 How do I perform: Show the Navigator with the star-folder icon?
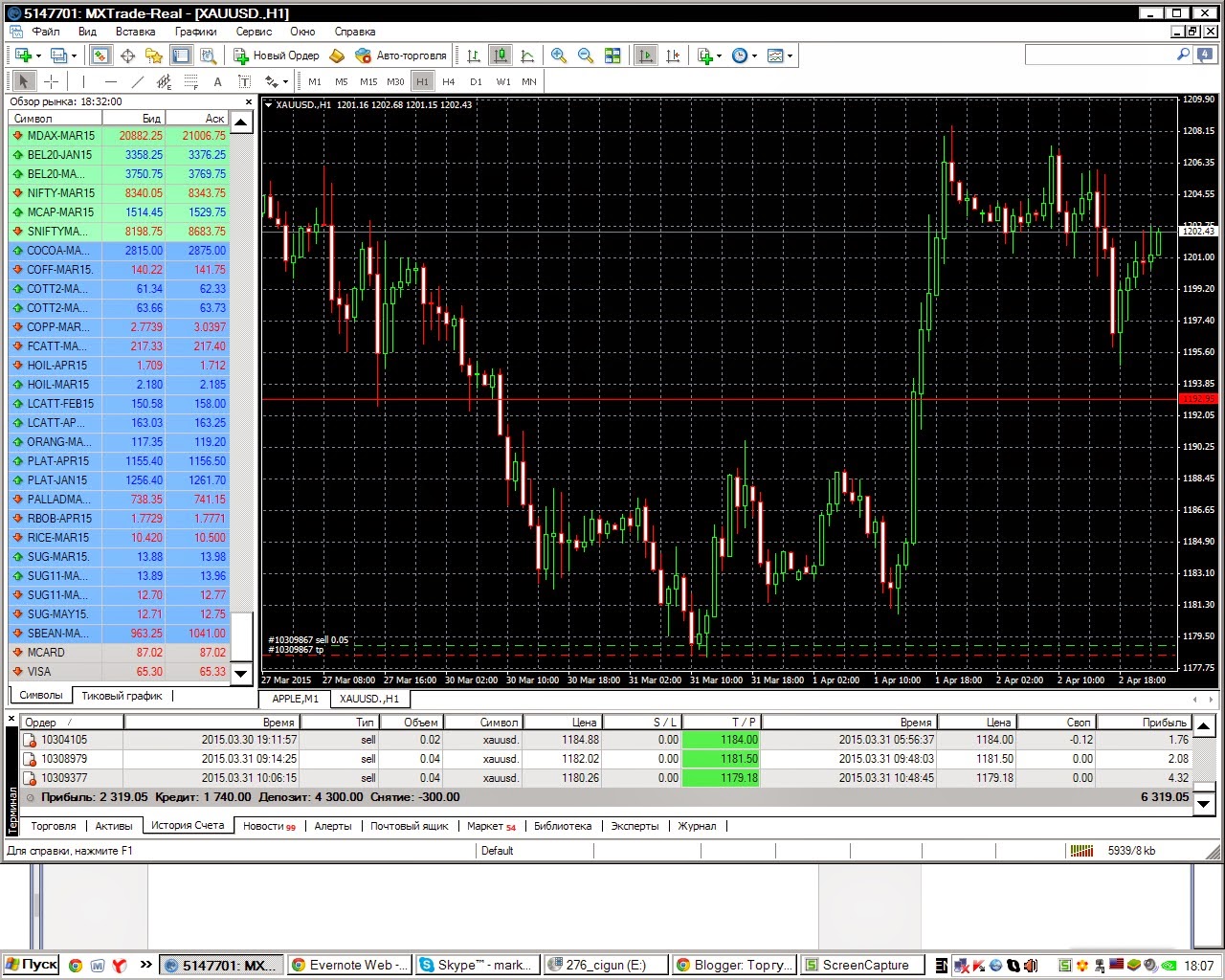click(x=154, y=56)
